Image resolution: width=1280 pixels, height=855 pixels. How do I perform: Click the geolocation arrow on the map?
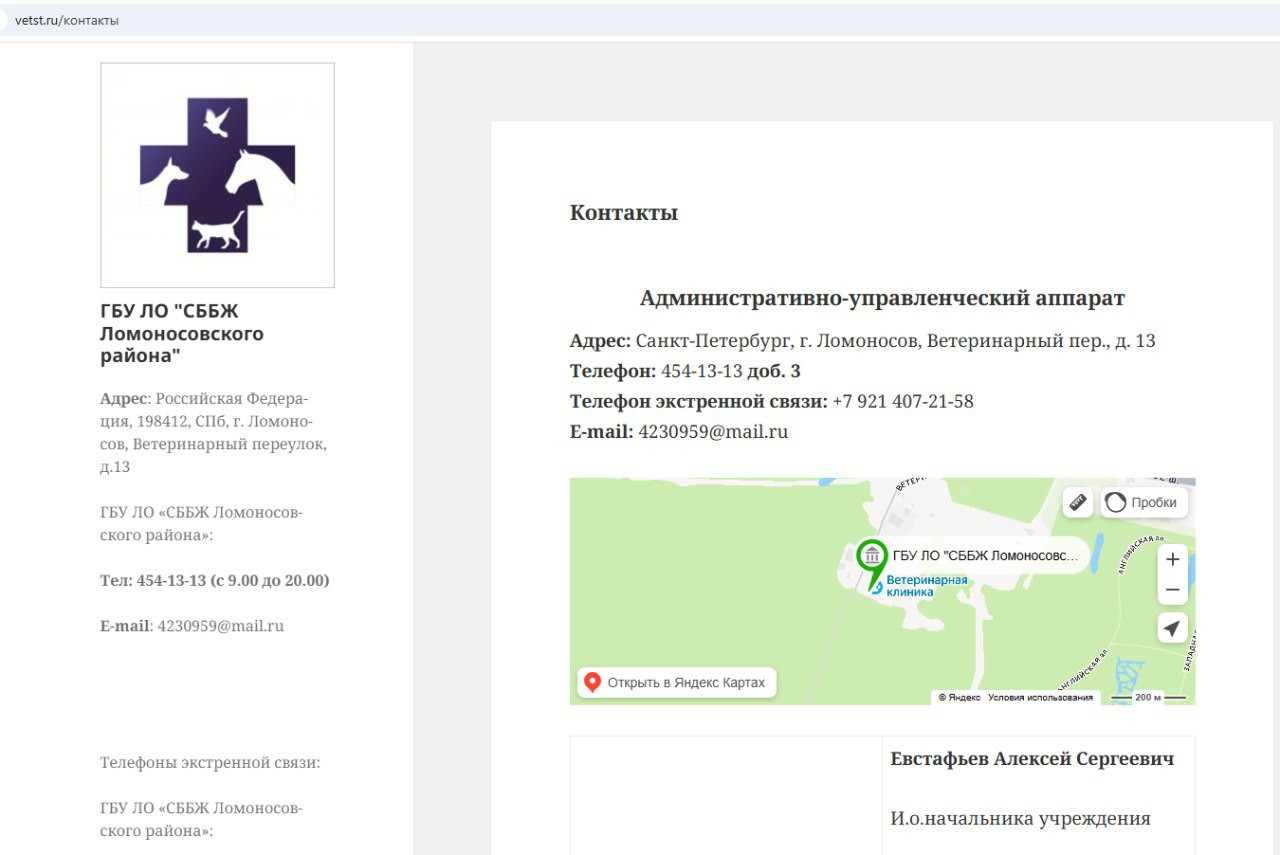pyautogui.click(x=1172, y=628)
